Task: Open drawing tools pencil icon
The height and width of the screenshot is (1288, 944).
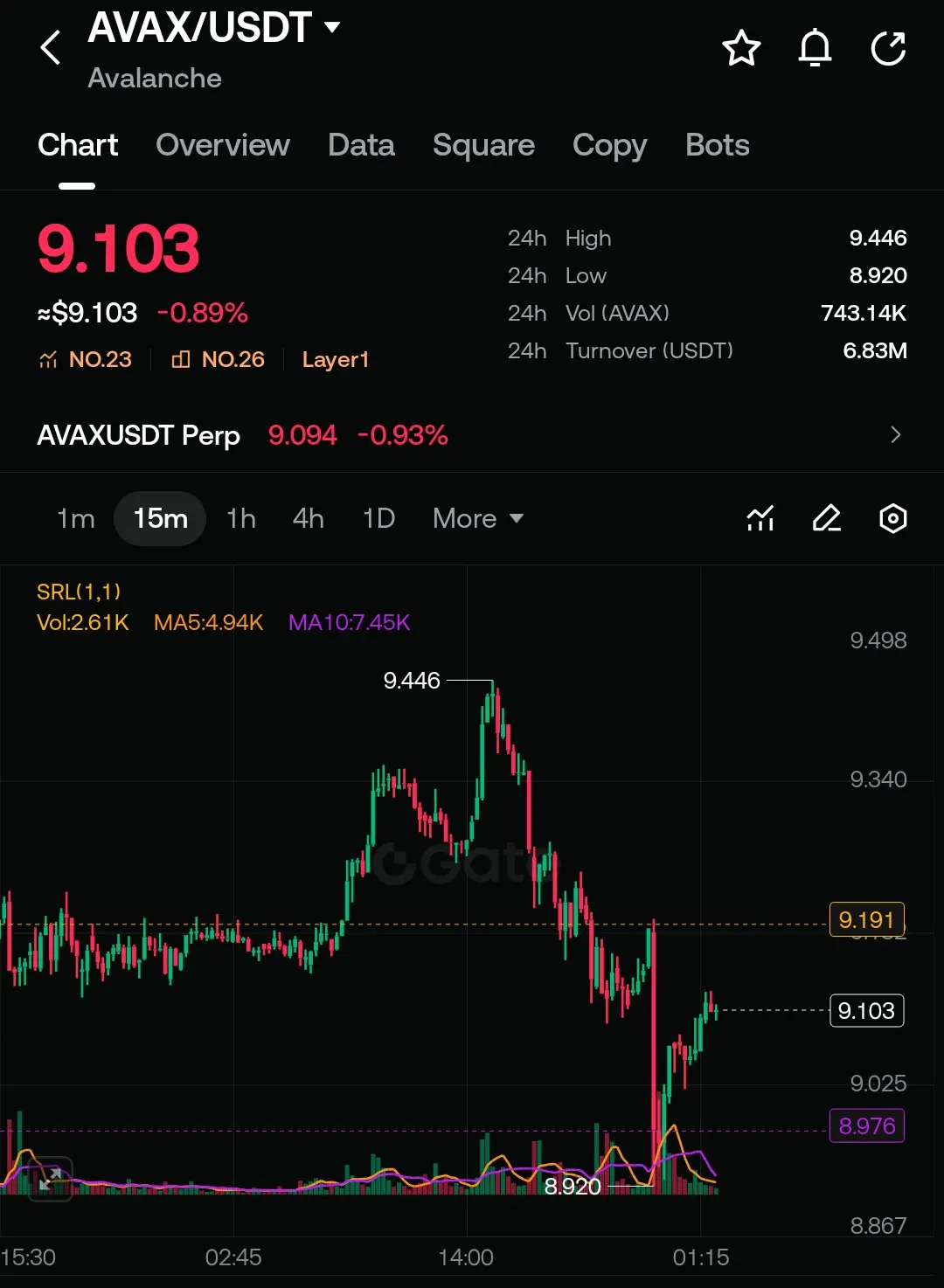Action: click(x=827, y=518)
